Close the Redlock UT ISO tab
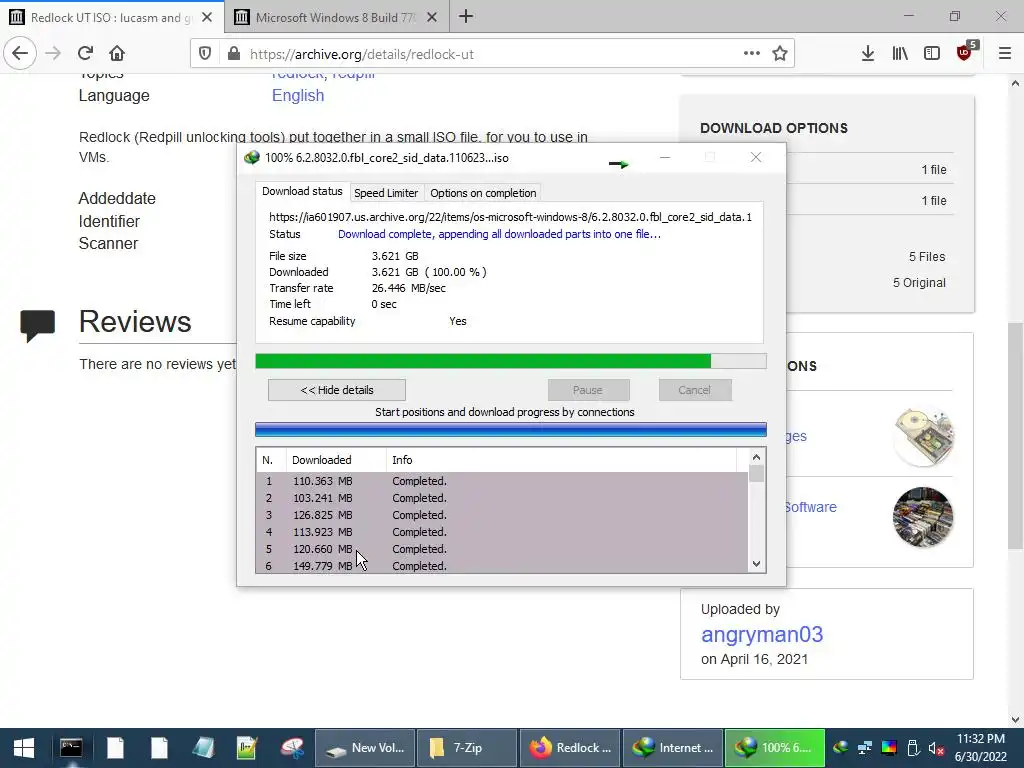Screen dimensions: 1024x768 [207, 18]
